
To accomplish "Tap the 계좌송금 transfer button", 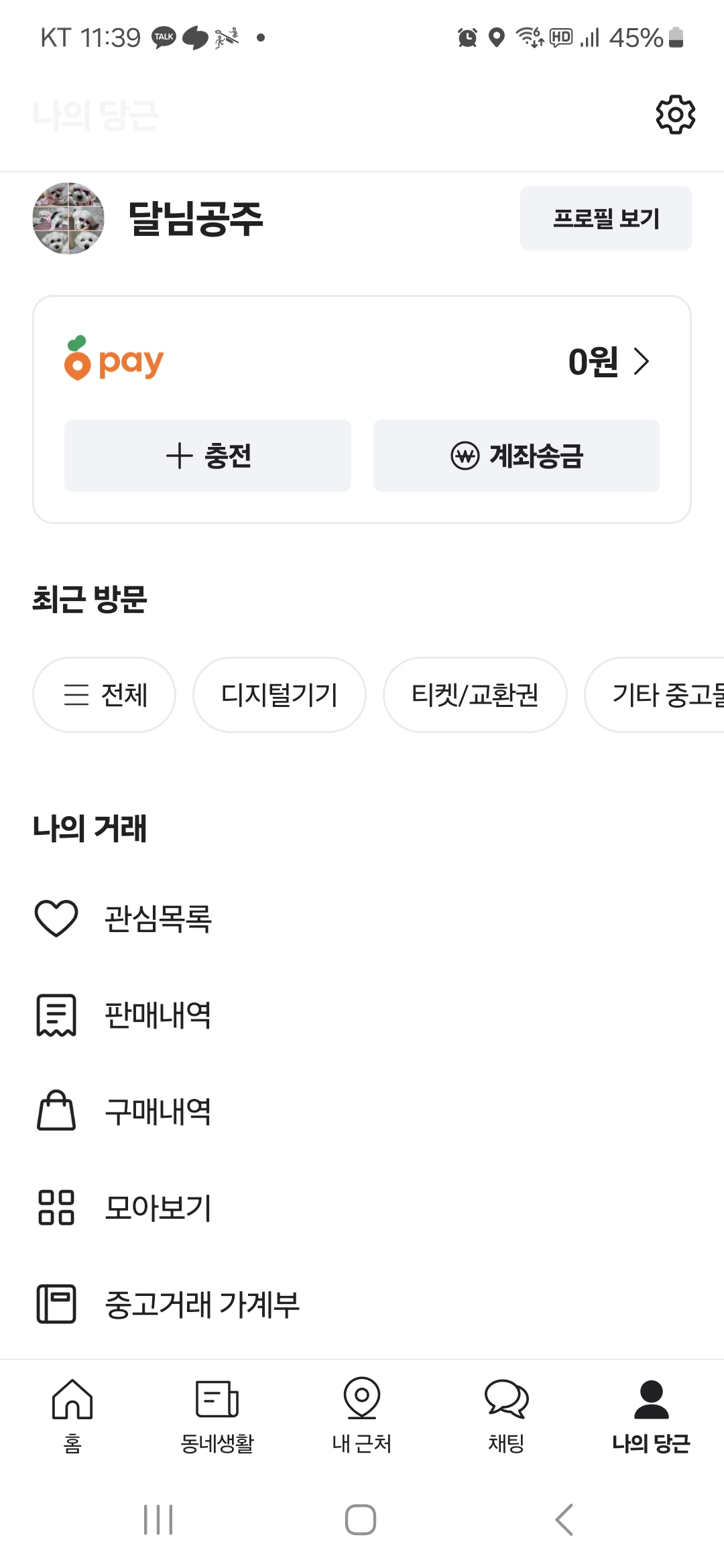I will pyautogui.click(x=516, y=456).
